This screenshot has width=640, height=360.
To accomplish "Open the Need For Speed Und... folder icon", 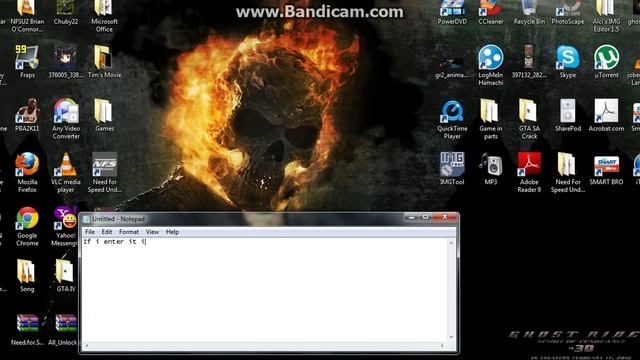I will 568,172.
